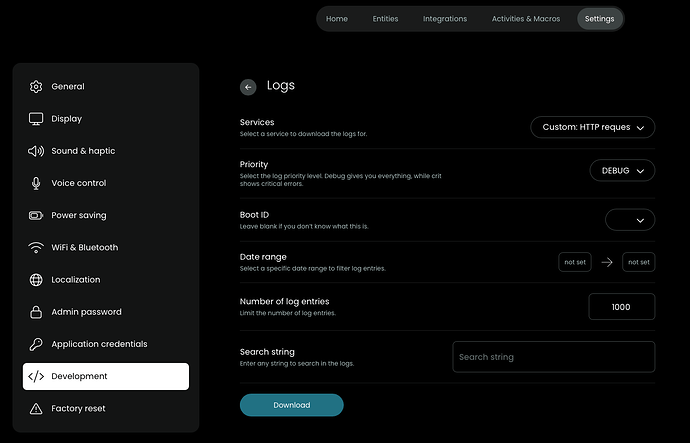This screenshot has height=443, width=690.
Task: Open Application credentials settings
Action: [x=106, y=344]
